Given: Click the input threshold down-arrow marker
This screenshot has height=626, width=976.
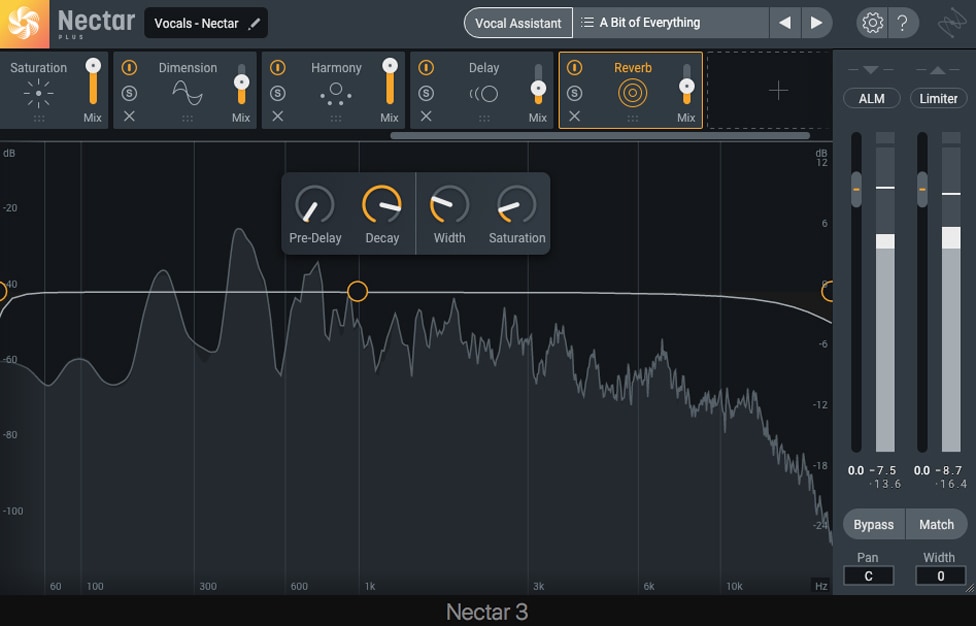Looking at the screenshot, I should (871, 70).
